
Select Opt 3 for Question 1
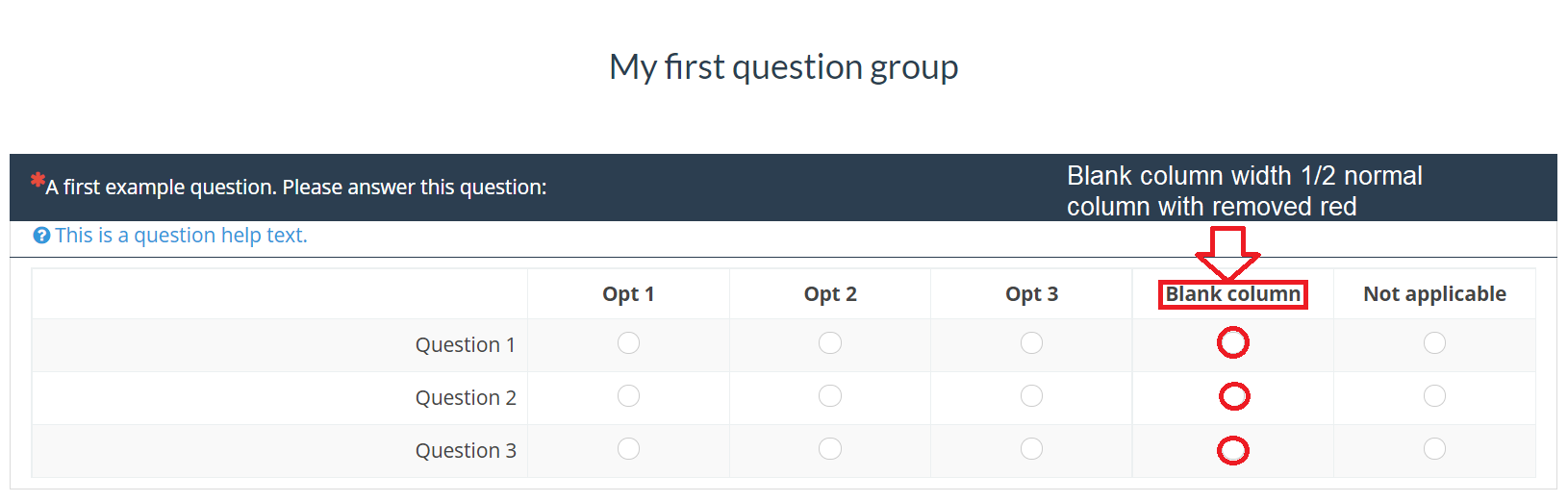1031,343
